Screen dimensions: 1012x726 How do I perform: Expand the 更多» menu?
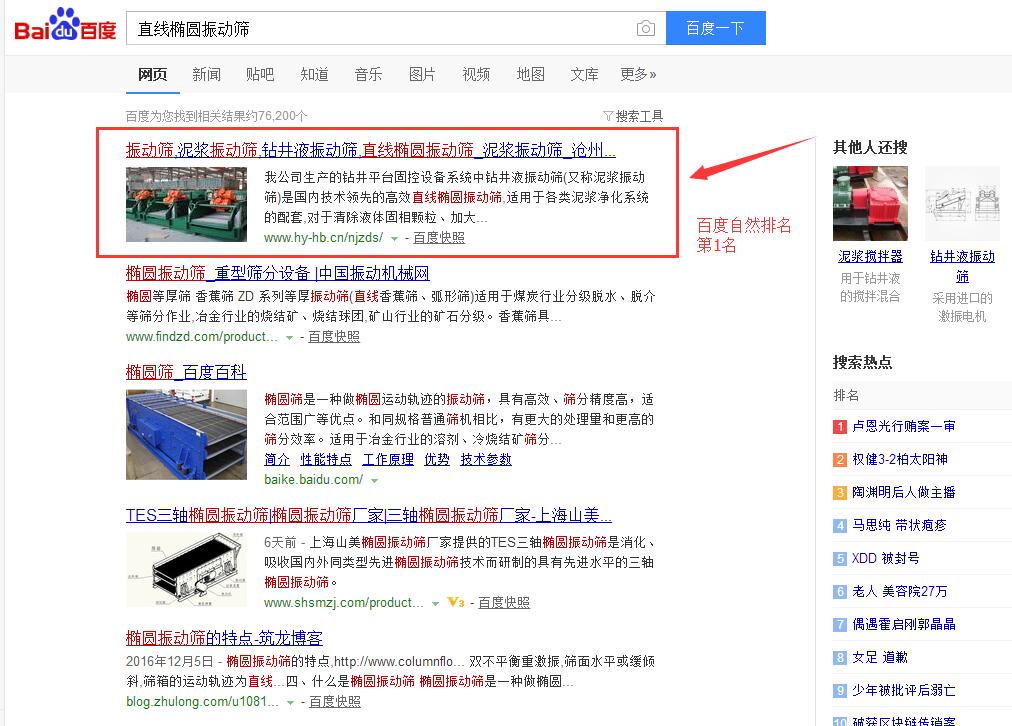(x=638, y=74)
